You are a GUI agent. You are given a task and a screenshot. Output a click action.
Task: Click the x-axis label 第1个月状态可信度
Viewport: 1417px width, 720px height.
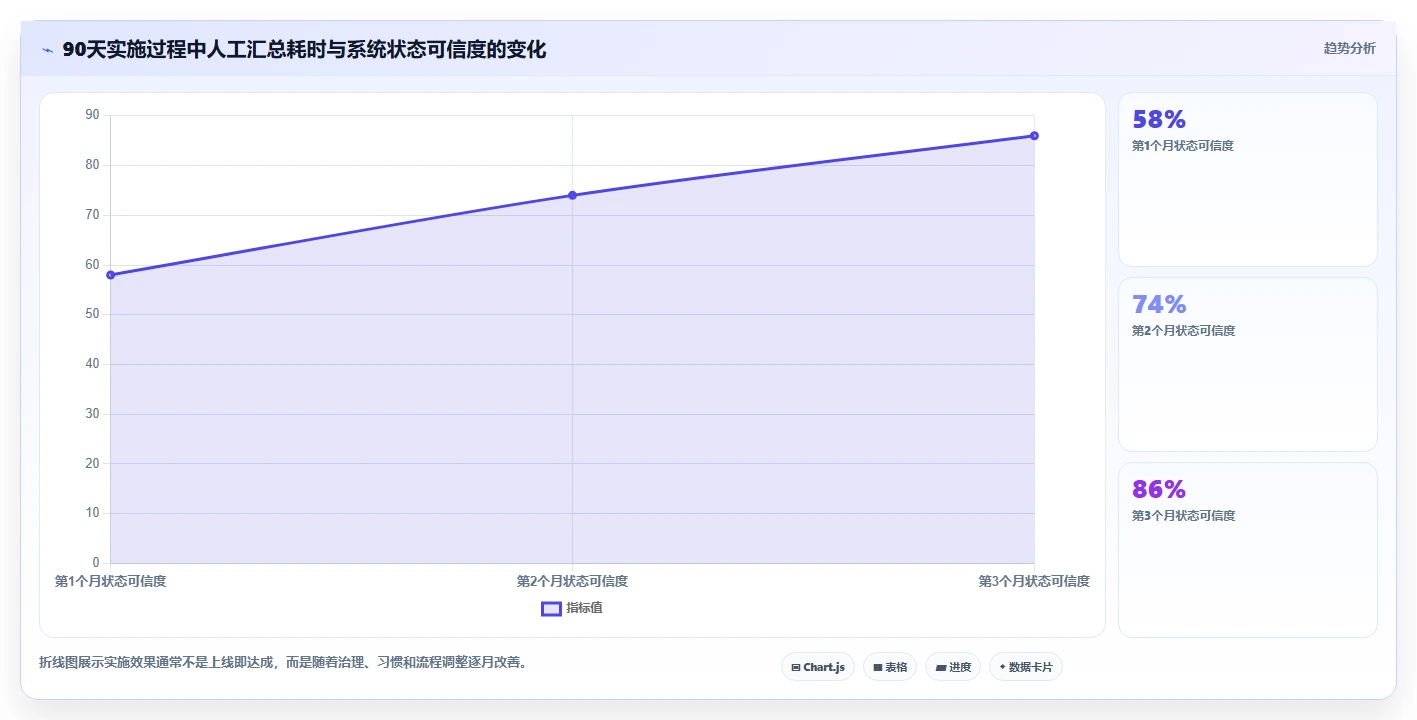[x=110, y=581]
